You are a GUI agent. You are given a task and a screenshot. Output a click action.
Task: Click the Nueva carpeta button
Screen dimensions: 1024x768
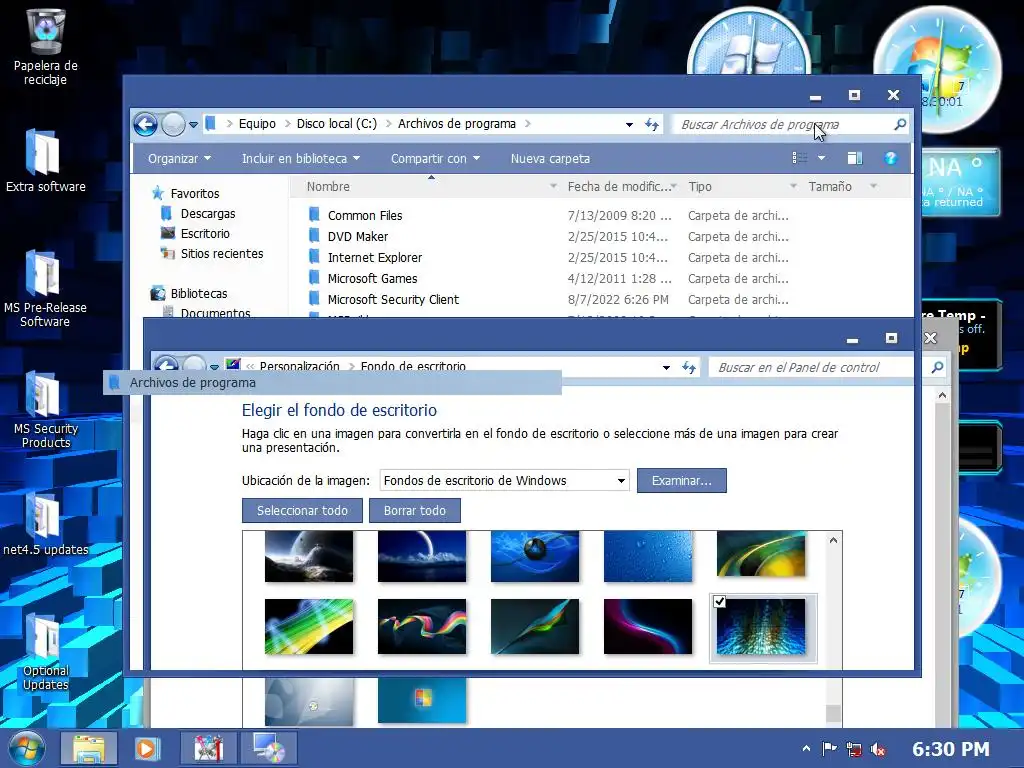(550, 158)
